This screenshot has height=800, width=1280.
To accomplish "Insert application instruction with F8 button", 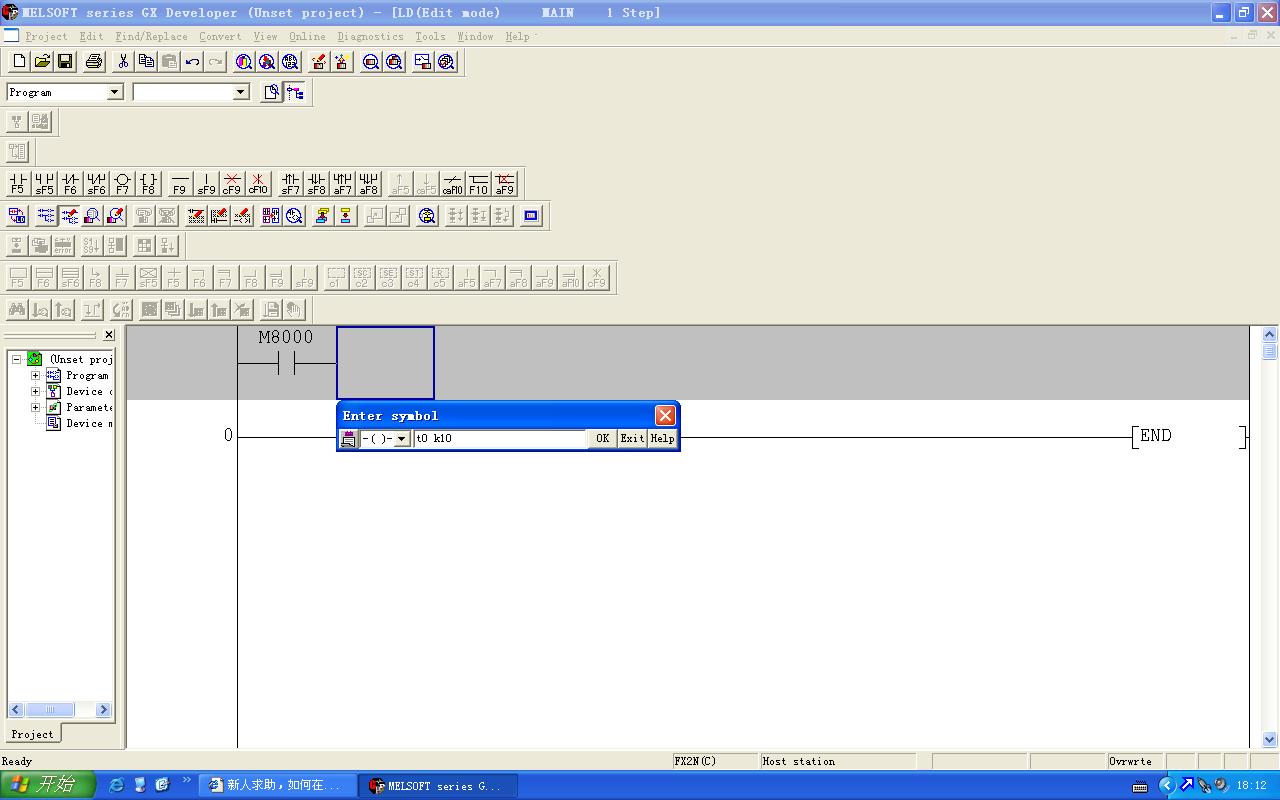I will coord(148,183).
